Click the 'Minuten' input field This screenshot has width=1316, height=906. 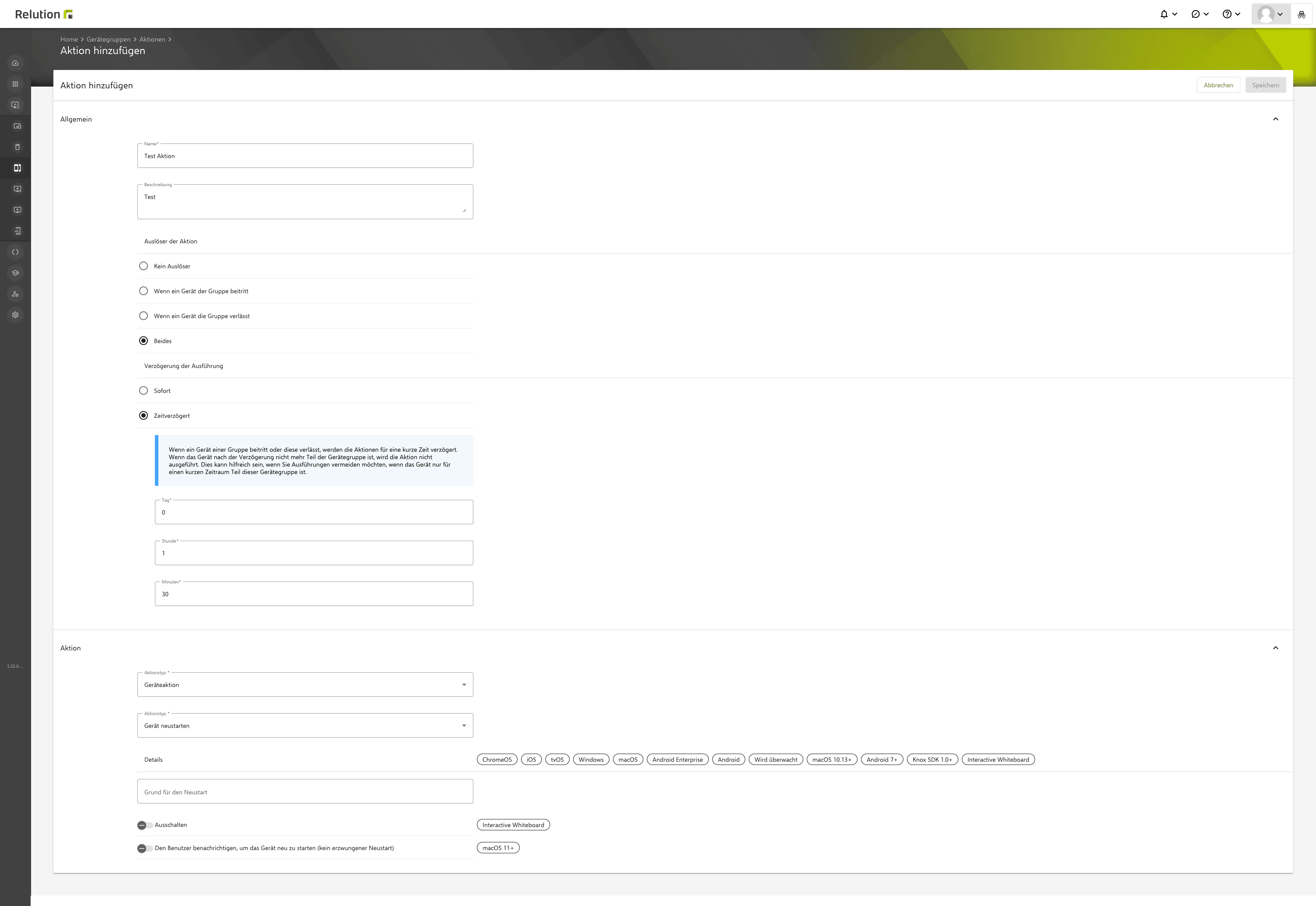click(x=313, y=594)
